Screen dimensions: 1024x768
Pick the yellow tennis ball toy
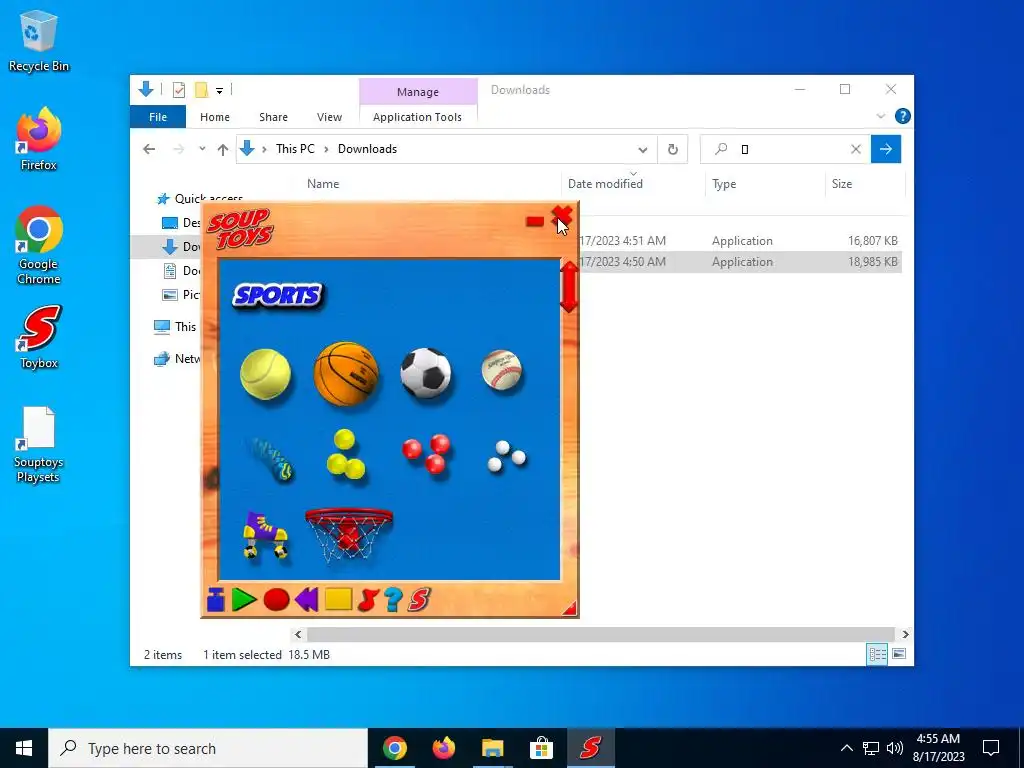265,374
